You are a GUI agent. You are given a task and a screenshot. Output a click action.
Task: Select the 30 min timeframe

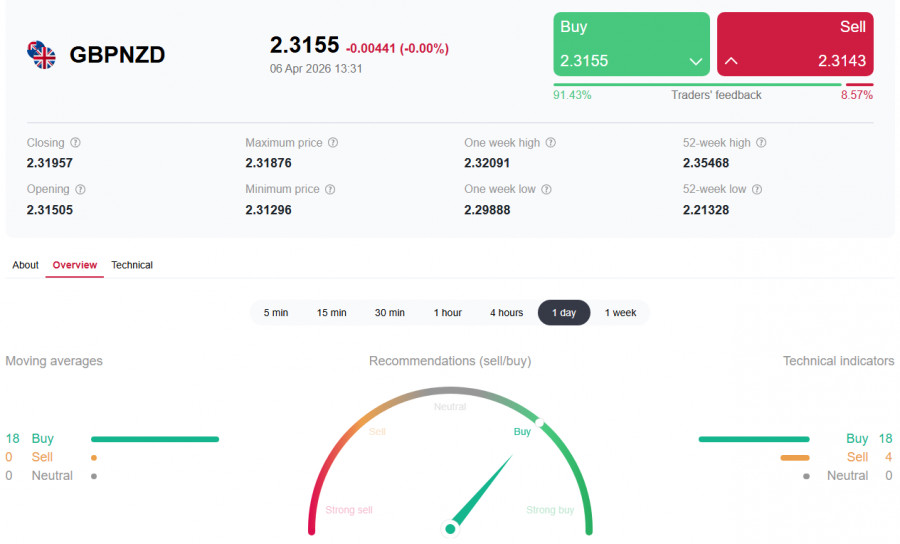tap(390, 313)
